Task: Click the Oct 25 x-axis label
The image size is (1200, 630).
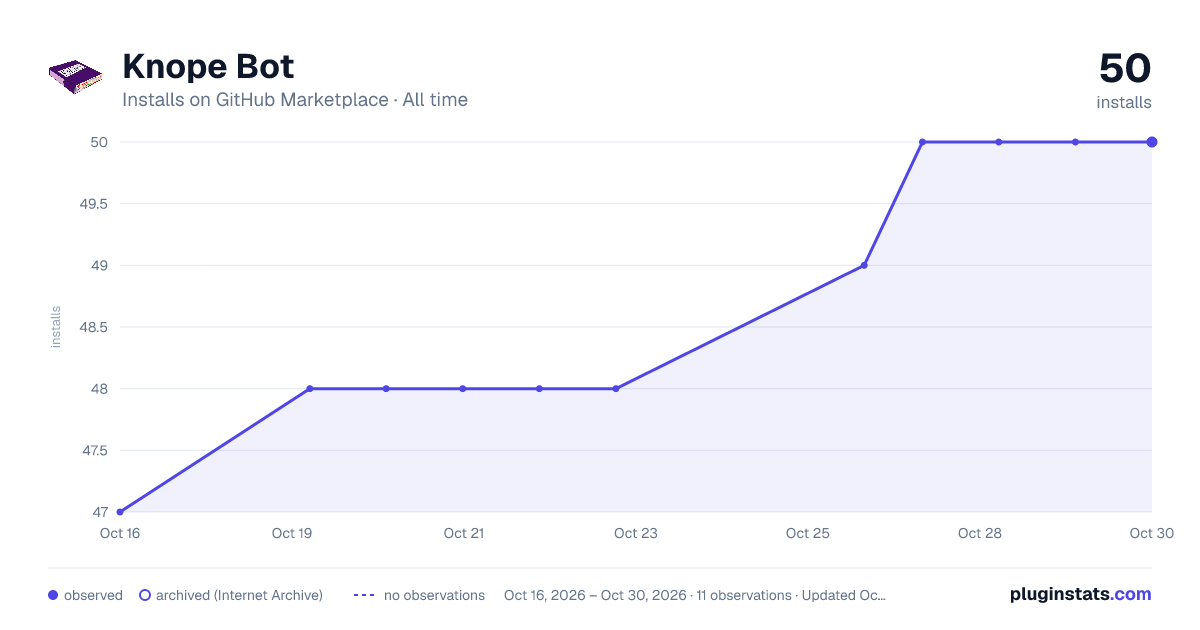Action: point(808,533)
